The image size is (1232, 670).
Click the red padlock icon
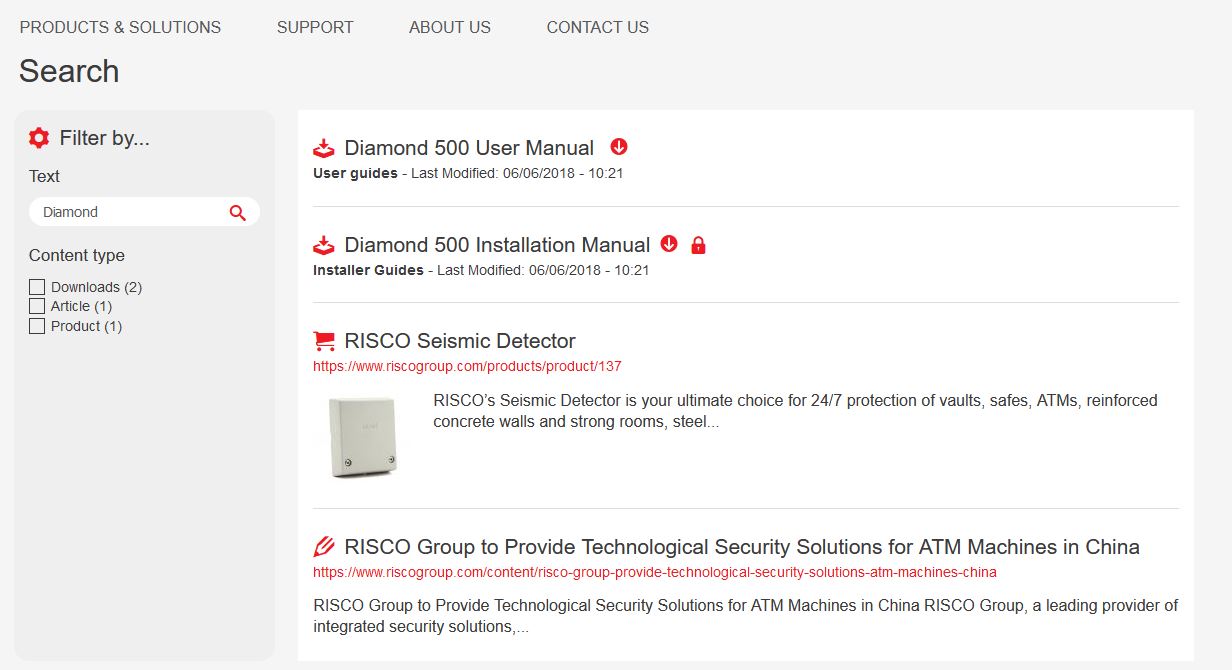(698, 245)
